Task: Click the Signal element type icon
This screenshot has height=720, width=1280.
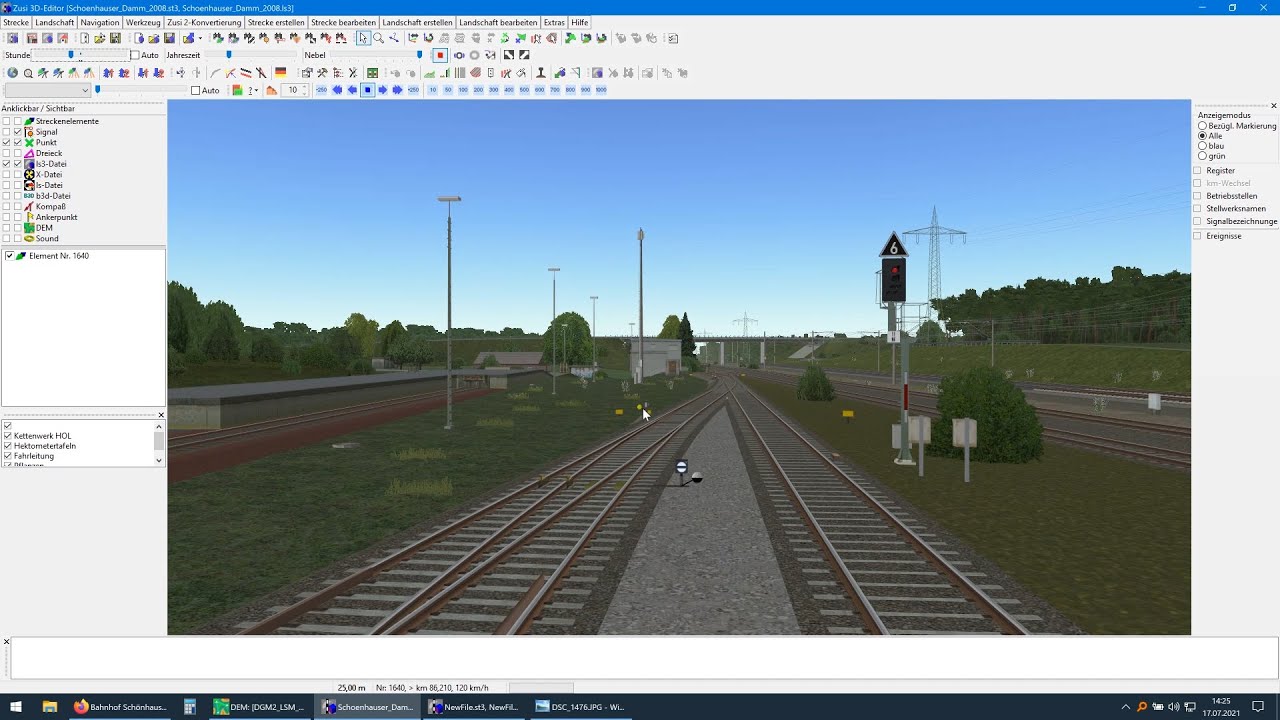Action: click(x=29, y=132)
